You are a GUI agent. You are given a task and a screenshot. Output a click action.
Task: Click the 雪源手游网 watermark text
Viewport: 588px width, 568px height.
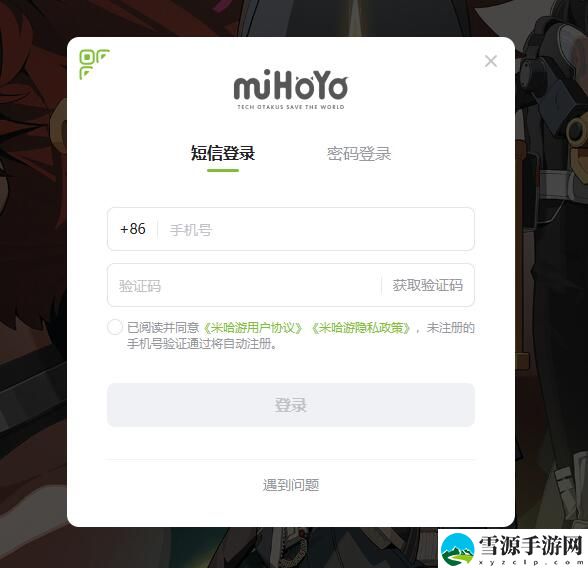pos(530,545)
